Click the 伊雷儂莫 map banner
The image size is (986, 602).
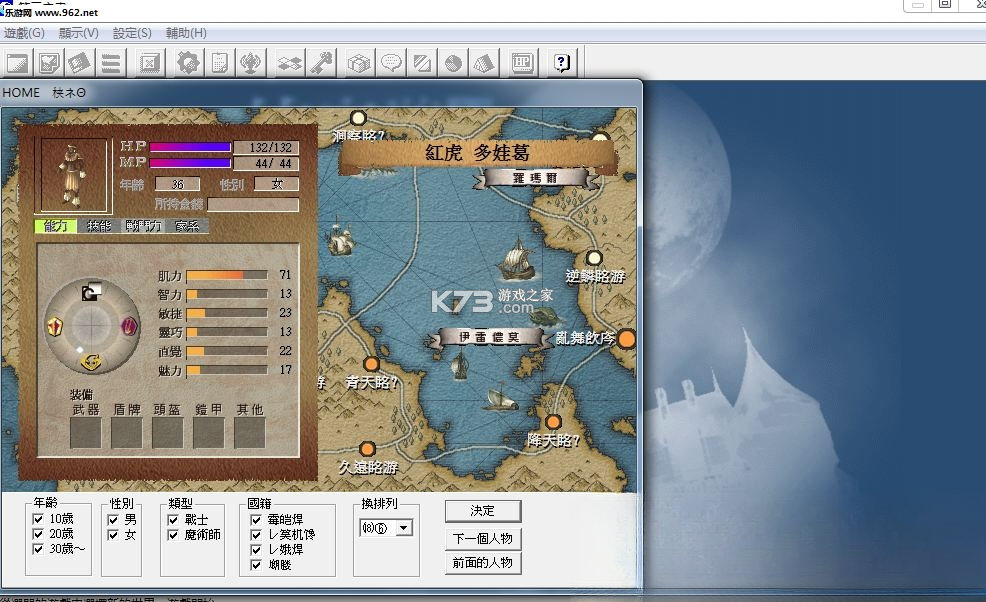pyautogui.click(x=489, y=337)
